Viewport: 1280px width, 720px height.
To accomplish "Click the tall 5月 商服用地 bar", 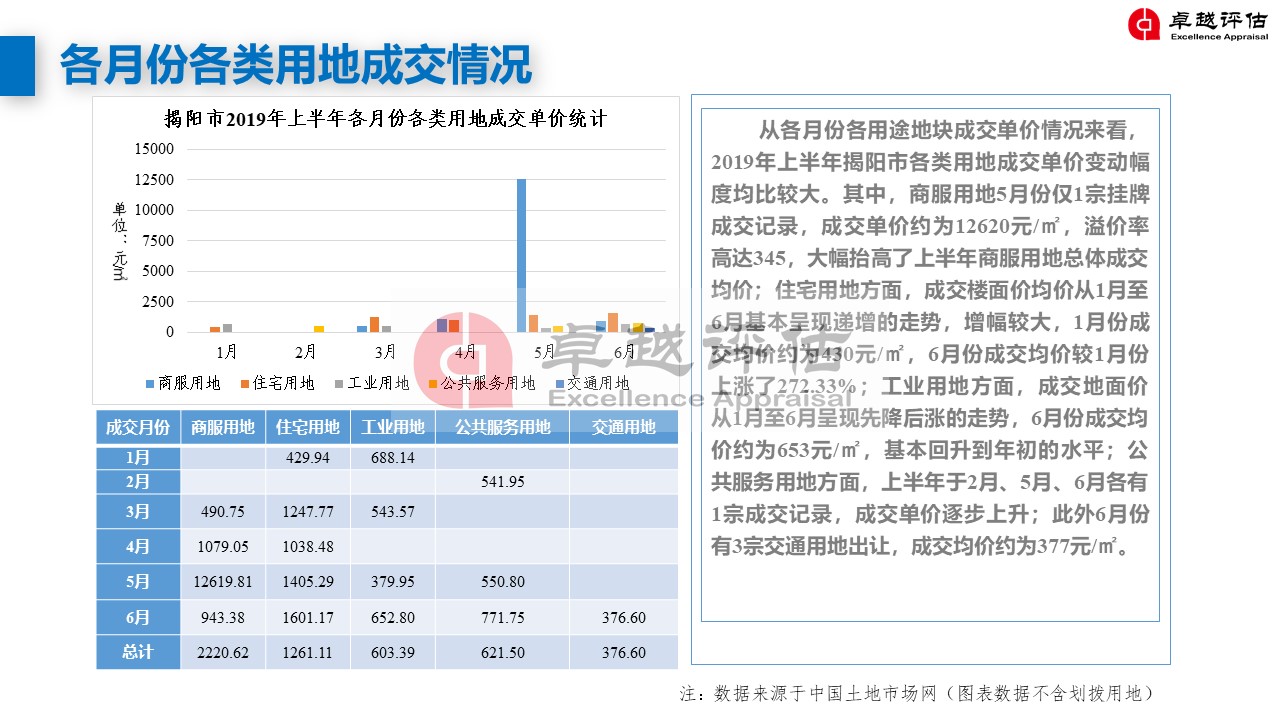I will (x=521, y=255).
